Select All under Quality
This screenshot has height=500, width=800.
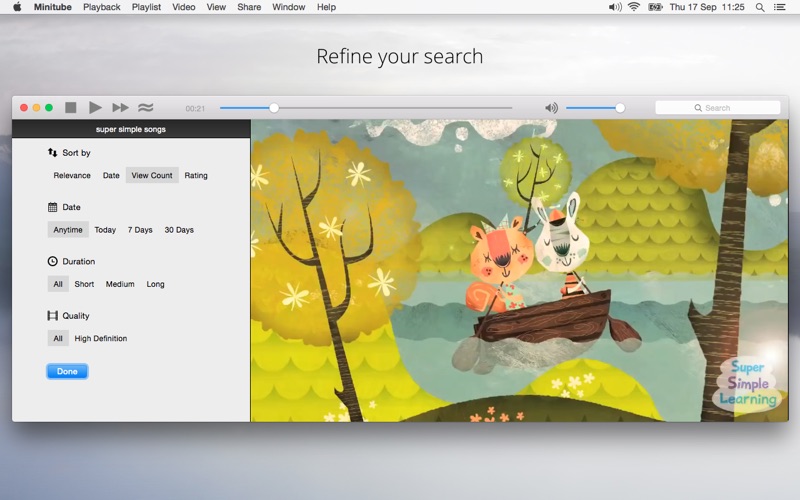click(x=58, y=338)
